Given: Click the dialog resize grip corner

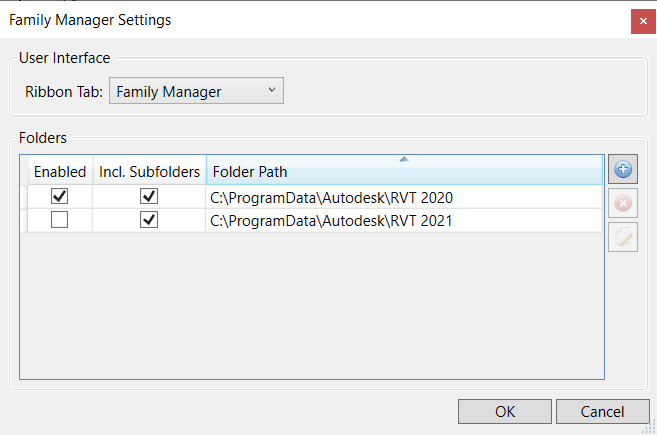Looking at the screenshot, I should 649,427.
